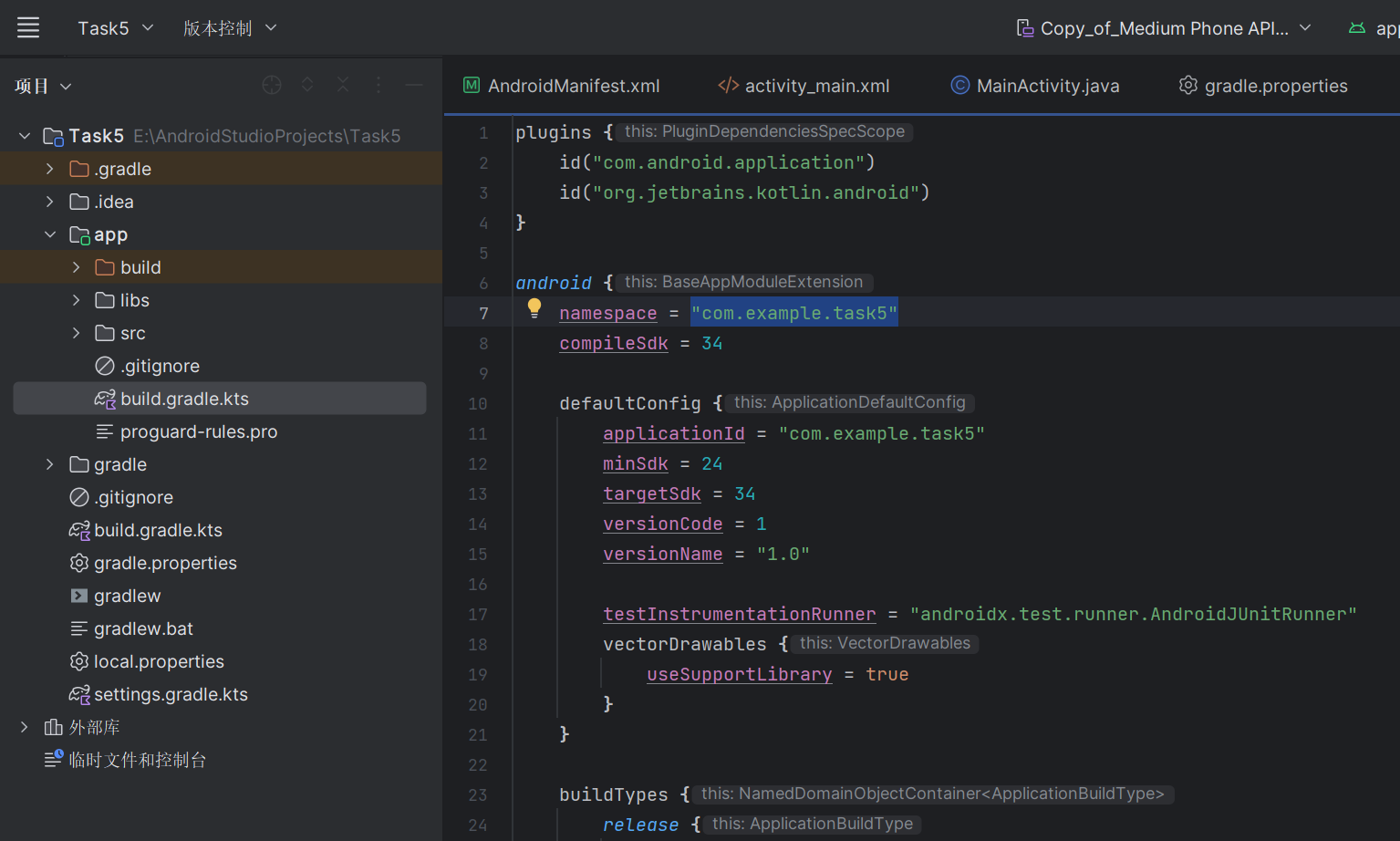Open the activity_main.xml tab
Viewport: 1400px width, 841px height.
point(804,86)
